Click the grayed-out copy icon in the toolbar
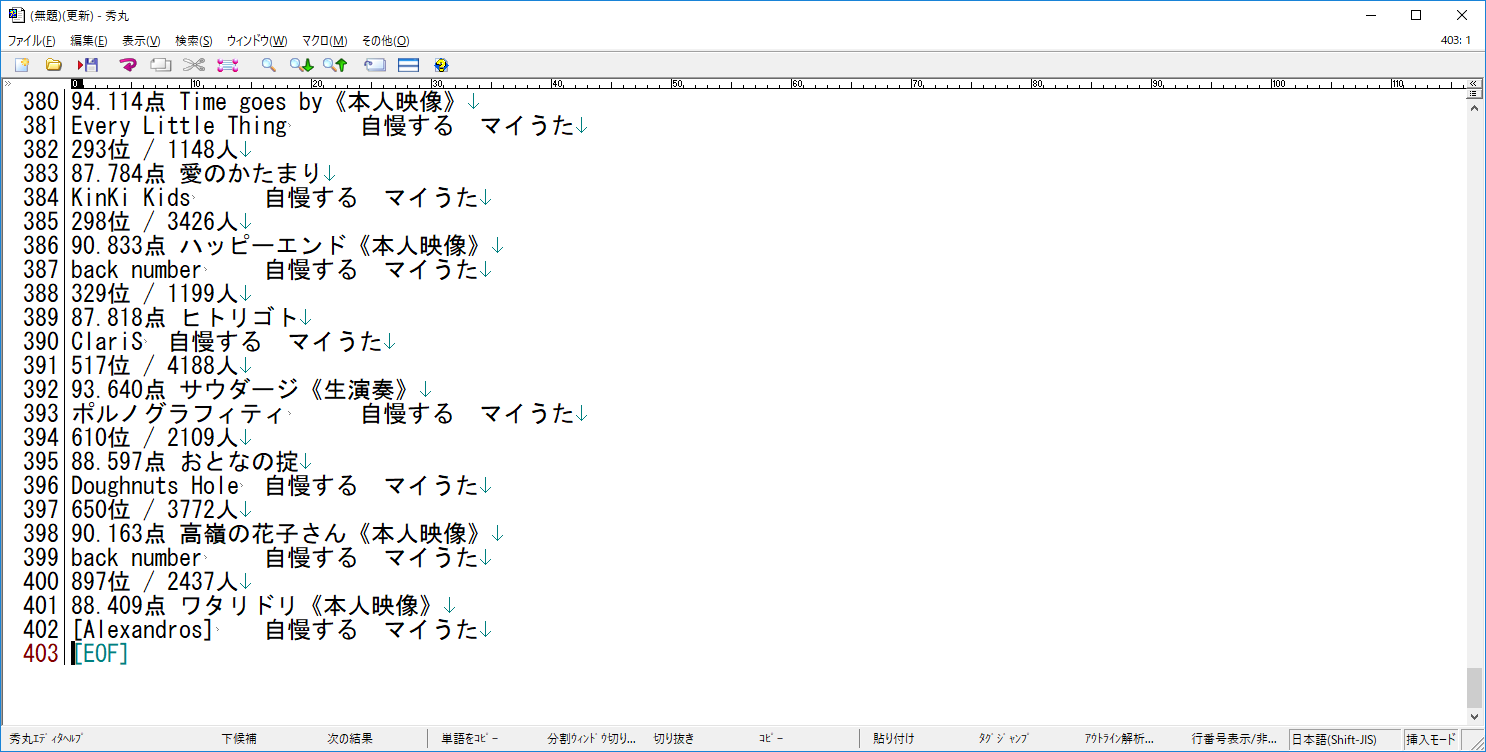This screenshot has height=752, width=1486. coord(160,65)
